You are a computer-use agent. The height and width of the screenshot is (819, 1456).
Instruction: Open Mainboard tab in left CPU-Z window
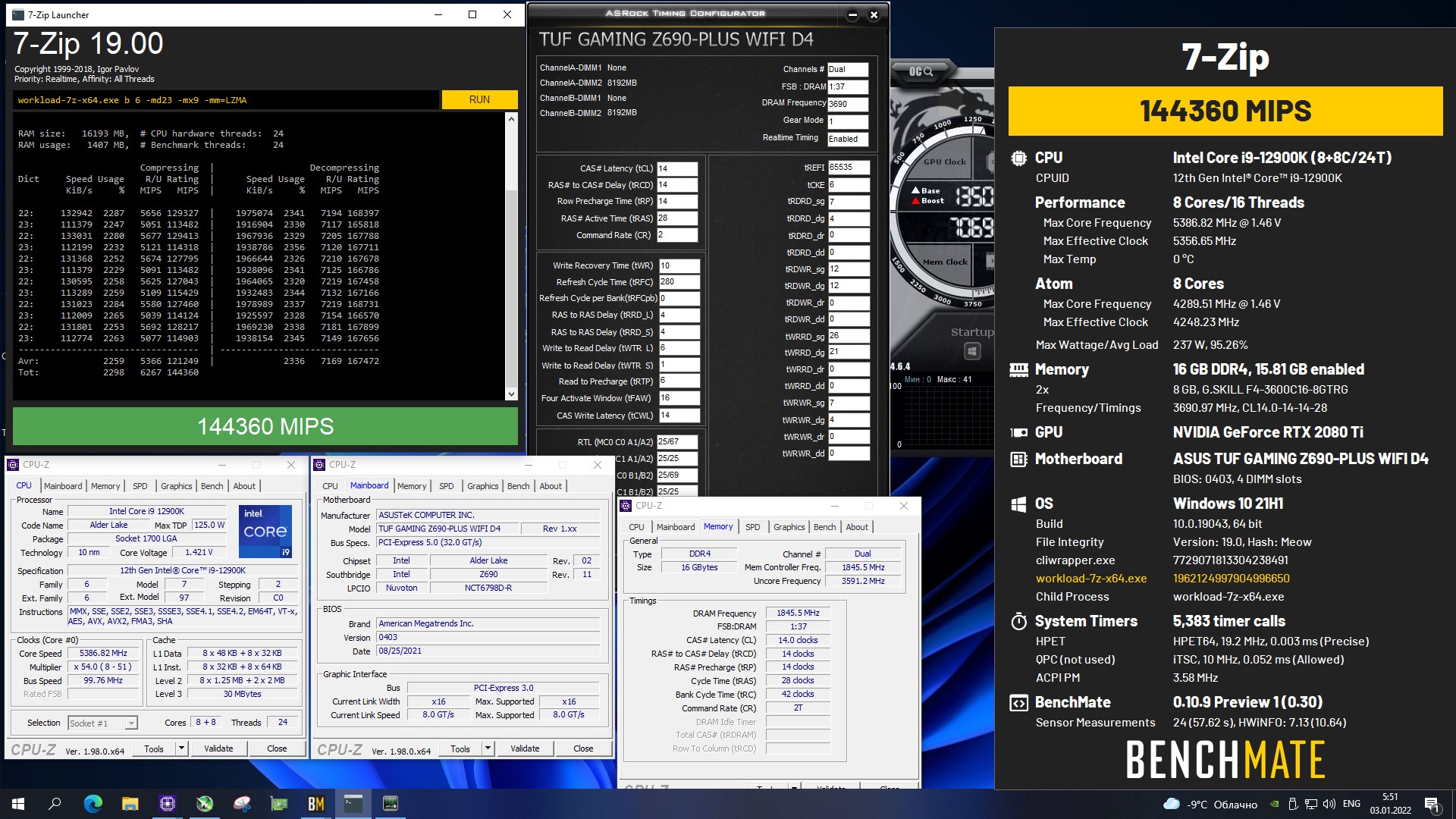63,486
